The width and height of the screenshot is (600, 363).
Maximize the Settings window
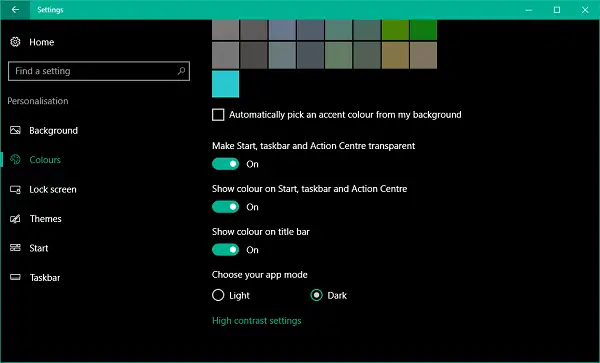[x=557, y=10]
